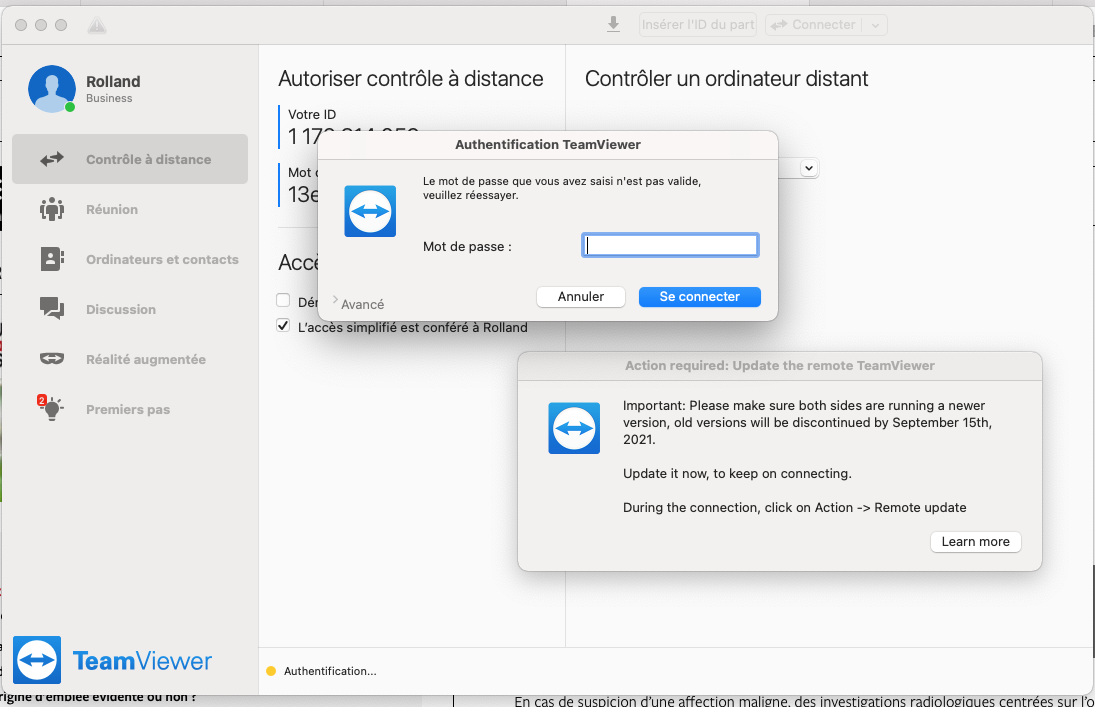Click the Rolland profile avatar

pos(52,89)
